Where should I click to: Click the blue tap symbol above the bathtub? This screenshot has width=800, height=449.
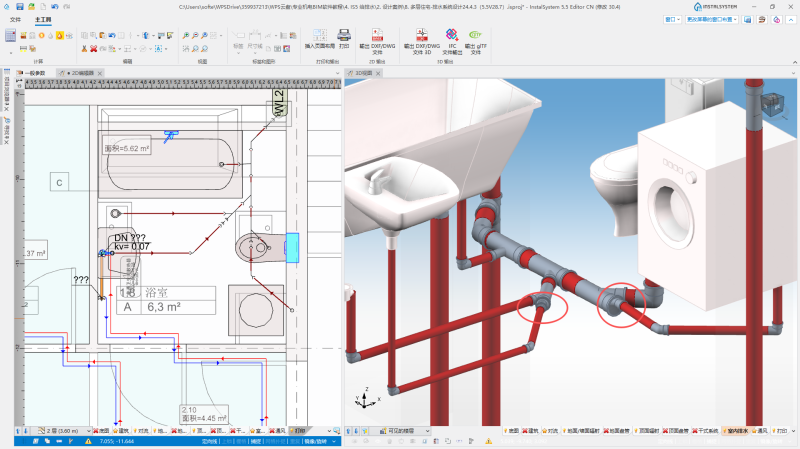170,135
